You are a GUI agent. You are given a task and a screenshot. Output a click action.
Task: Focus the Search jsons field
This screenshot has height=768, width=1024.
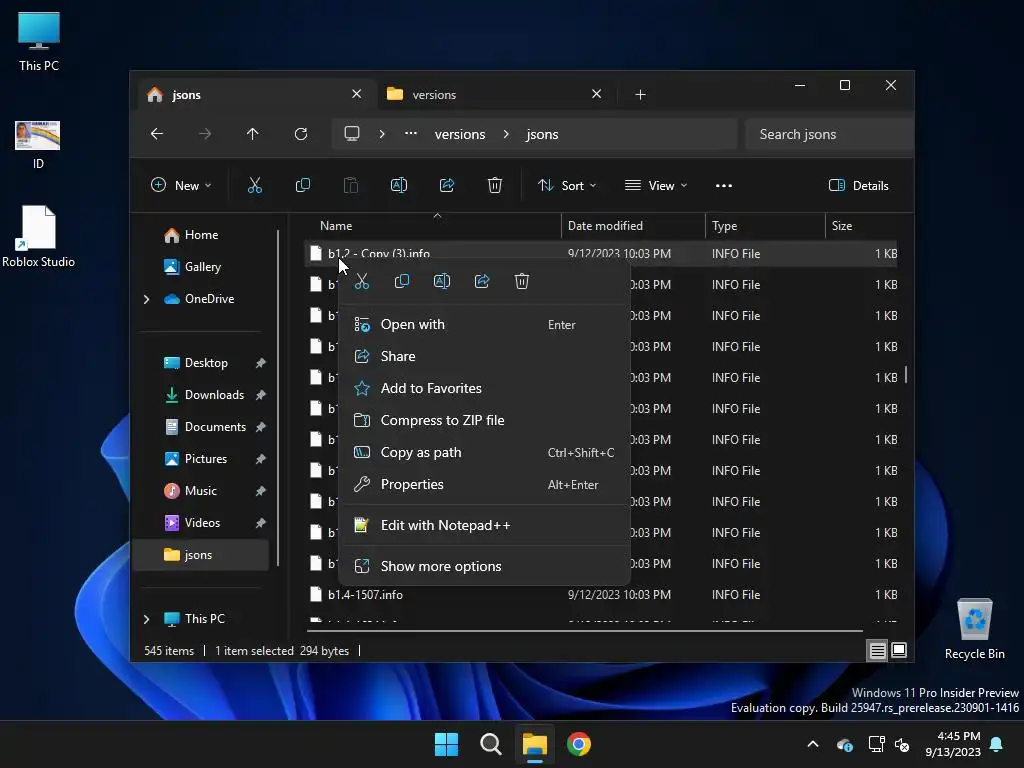(x=829, y=135)
